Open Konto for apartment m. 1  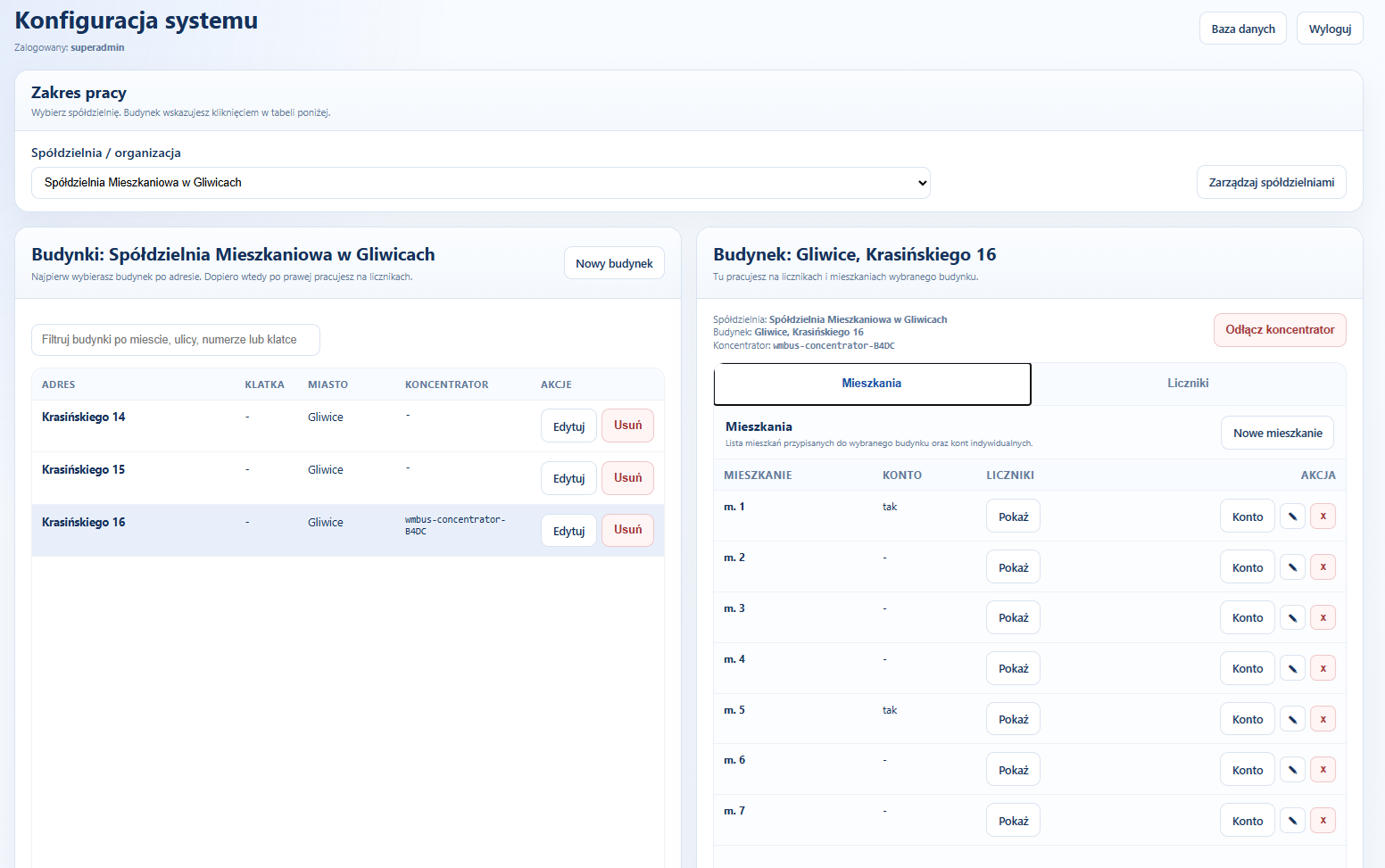coord(1248,517)
